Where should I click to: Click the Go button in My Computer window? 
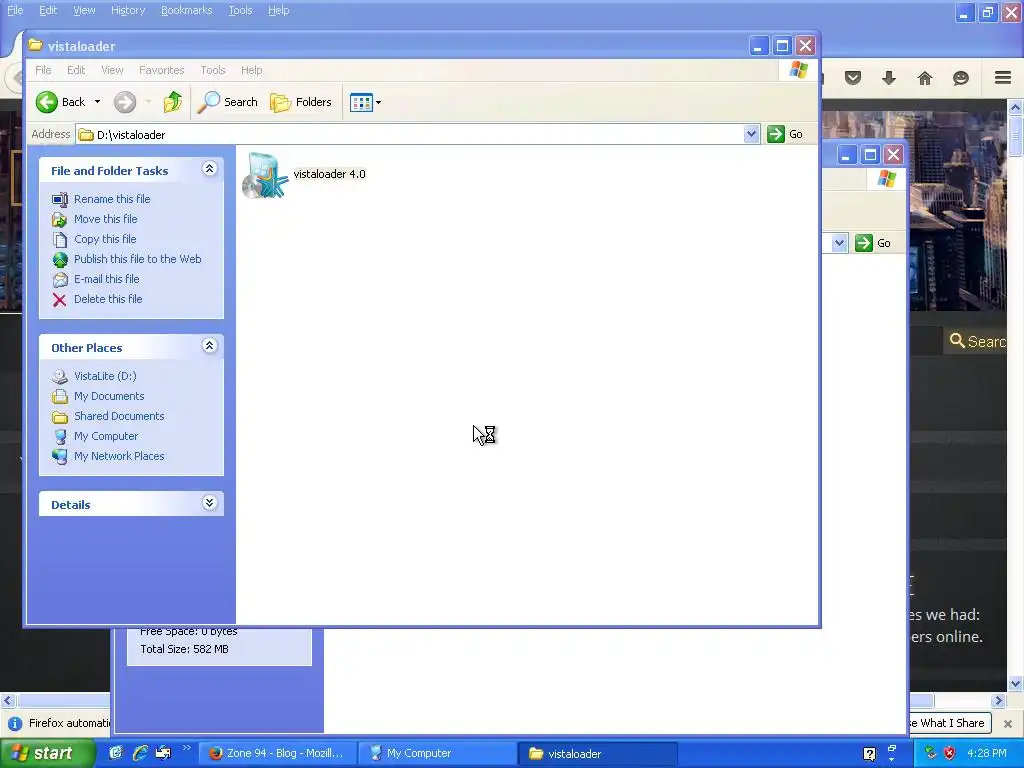(x=873, y=243)
